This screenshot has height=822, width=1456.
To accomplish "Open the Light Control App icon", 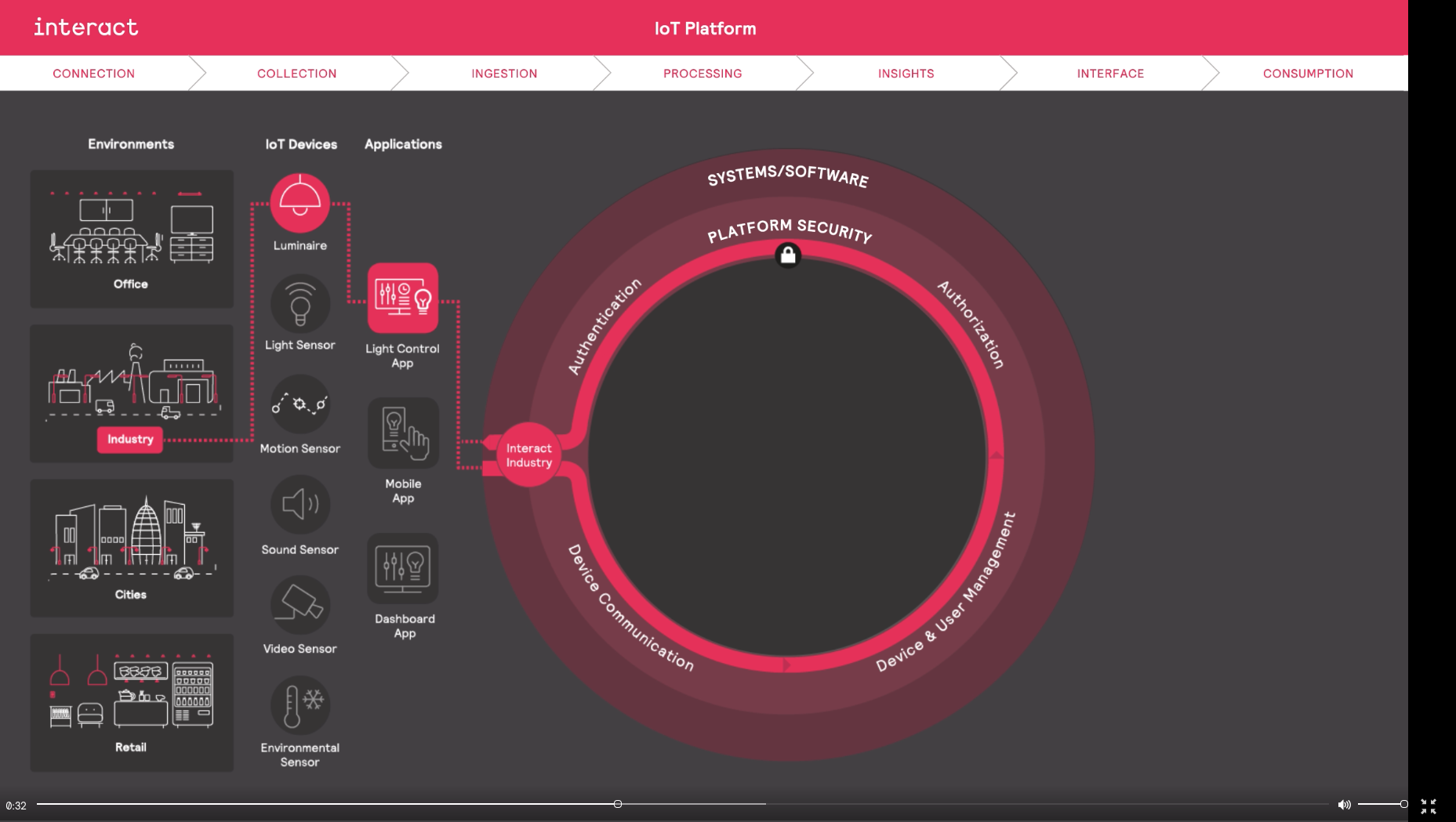I will [x=403, y=298].
